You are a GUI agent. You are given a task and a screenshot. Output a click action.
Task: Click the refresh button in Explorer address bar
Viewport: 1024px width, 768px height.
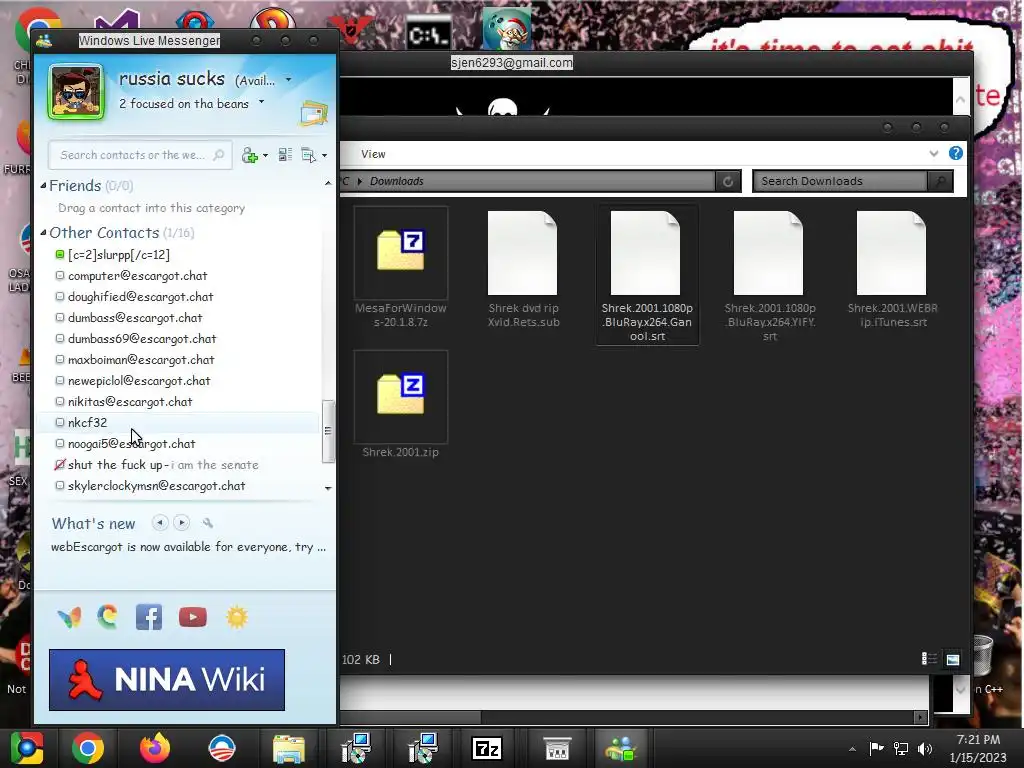728,182
